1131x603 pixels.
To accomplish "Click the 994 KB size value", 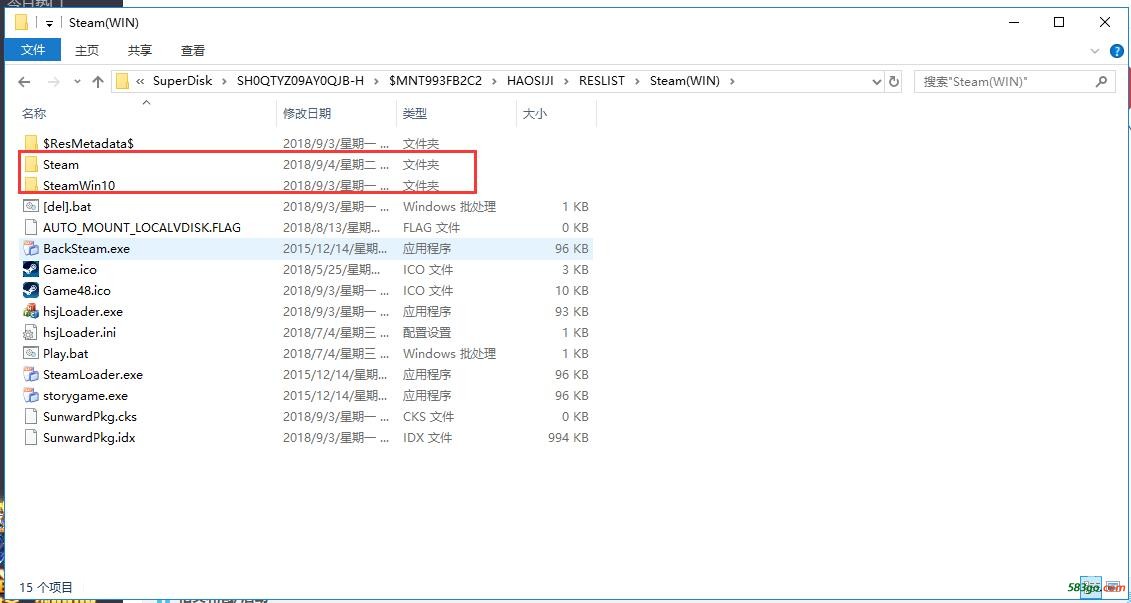I will click(568, 437).
